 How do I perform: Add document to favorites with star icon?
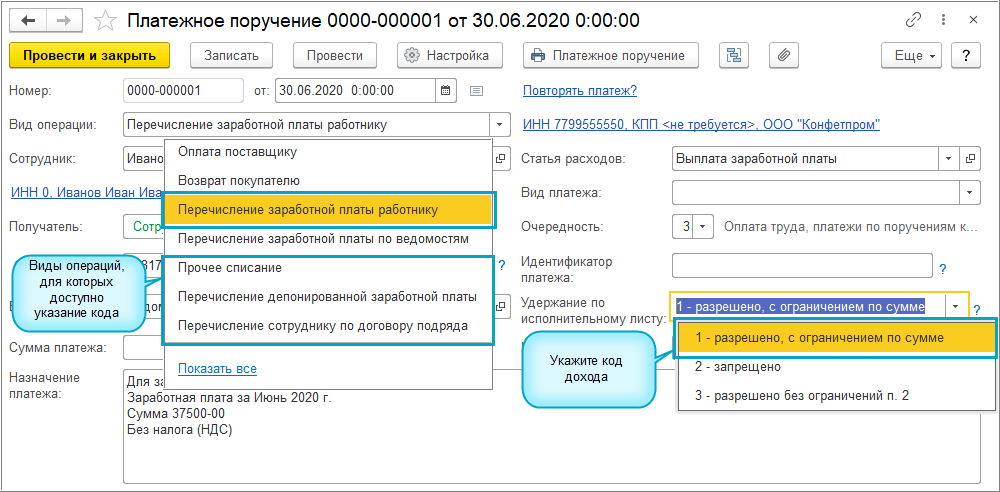tap(105, 20)
